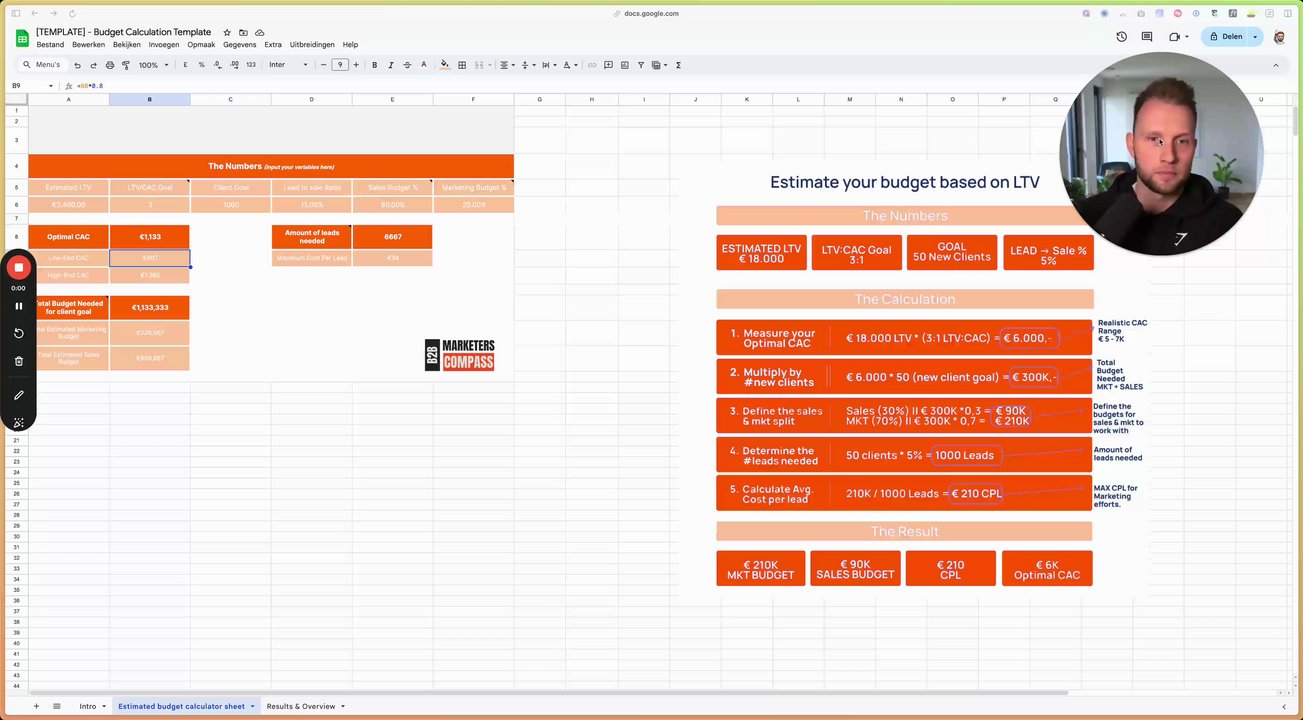This screenshot has width=1303, height=720.
Task: Insert a link via chain icon
Action: click(592, 65)
